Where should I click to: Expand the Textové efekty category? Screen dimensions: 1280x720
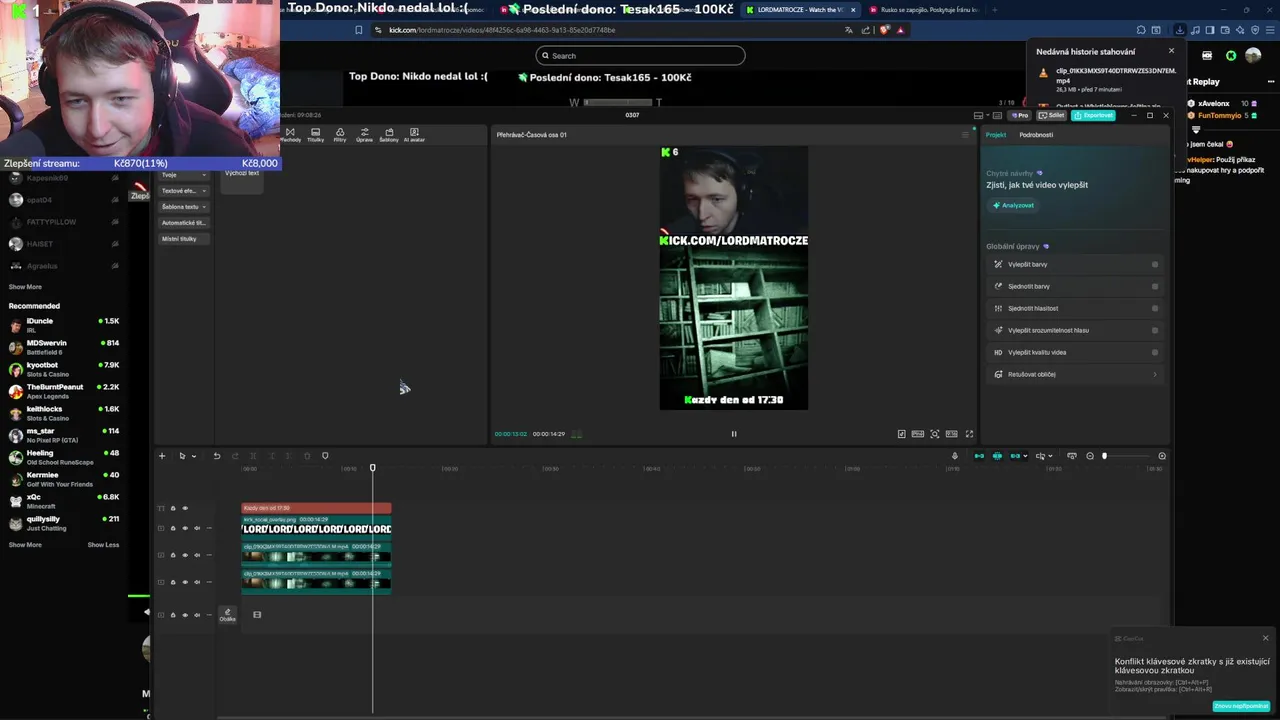[183, 191]
